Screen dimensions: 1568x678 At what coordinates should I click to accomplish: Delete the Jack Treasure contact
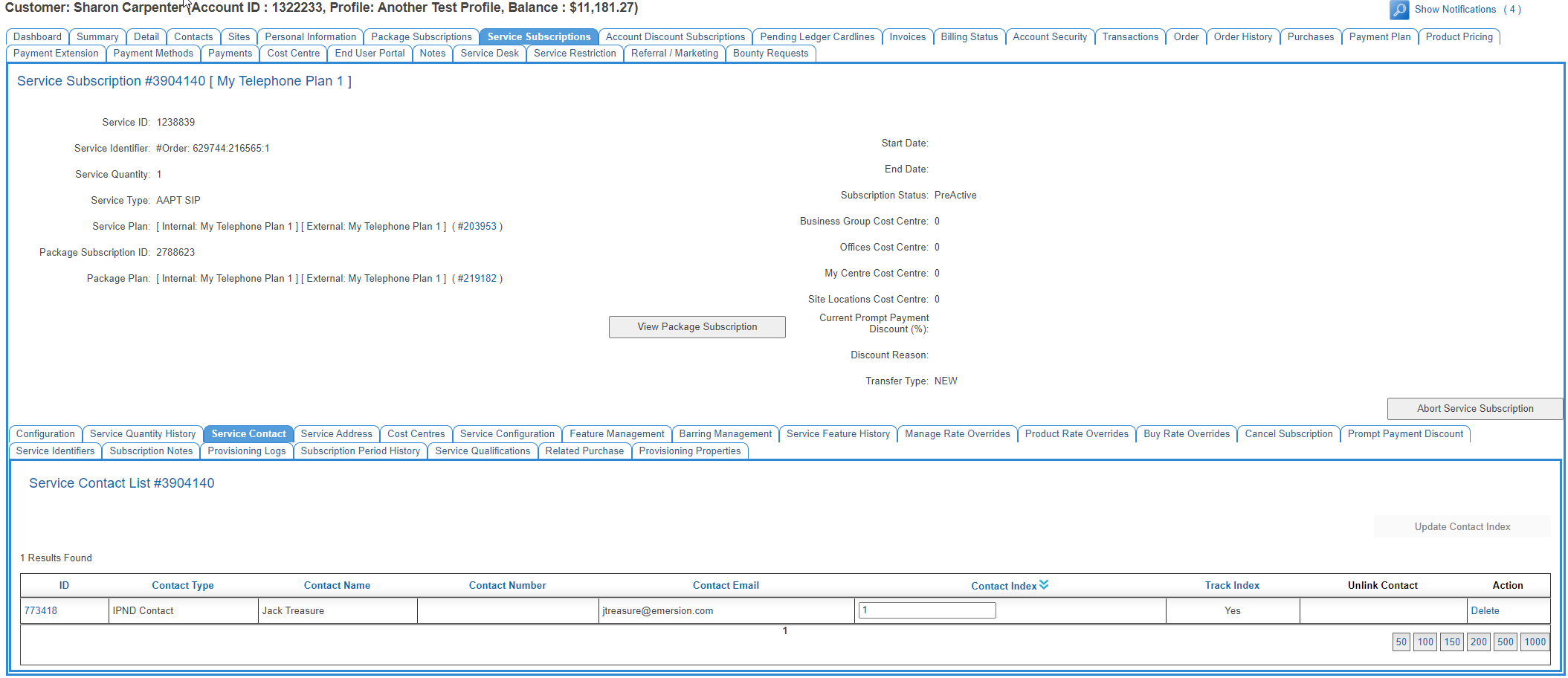(1484, 610)
